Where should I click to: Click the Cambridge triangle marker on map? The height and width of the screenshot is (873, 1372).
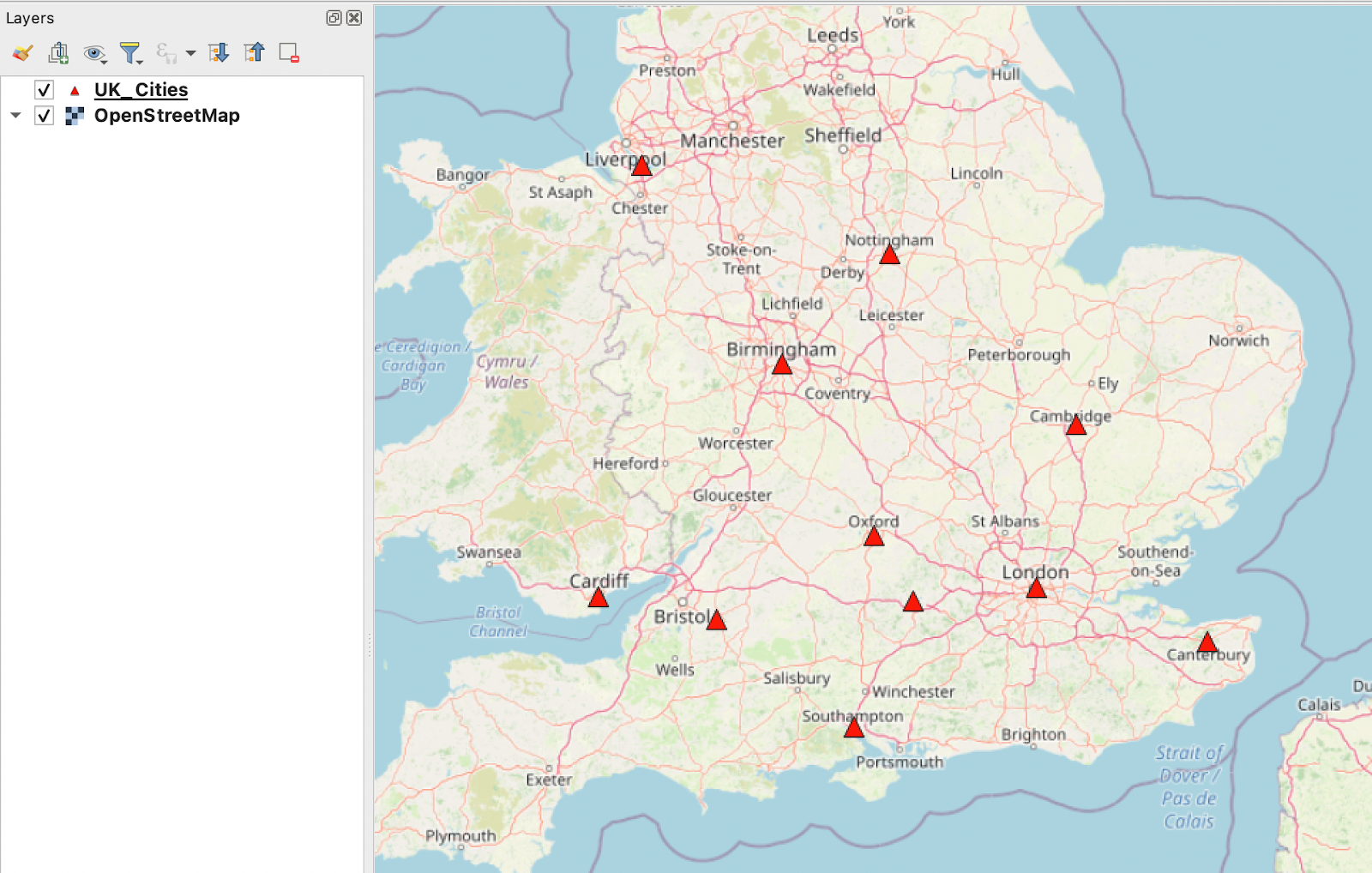[1076, 425]
